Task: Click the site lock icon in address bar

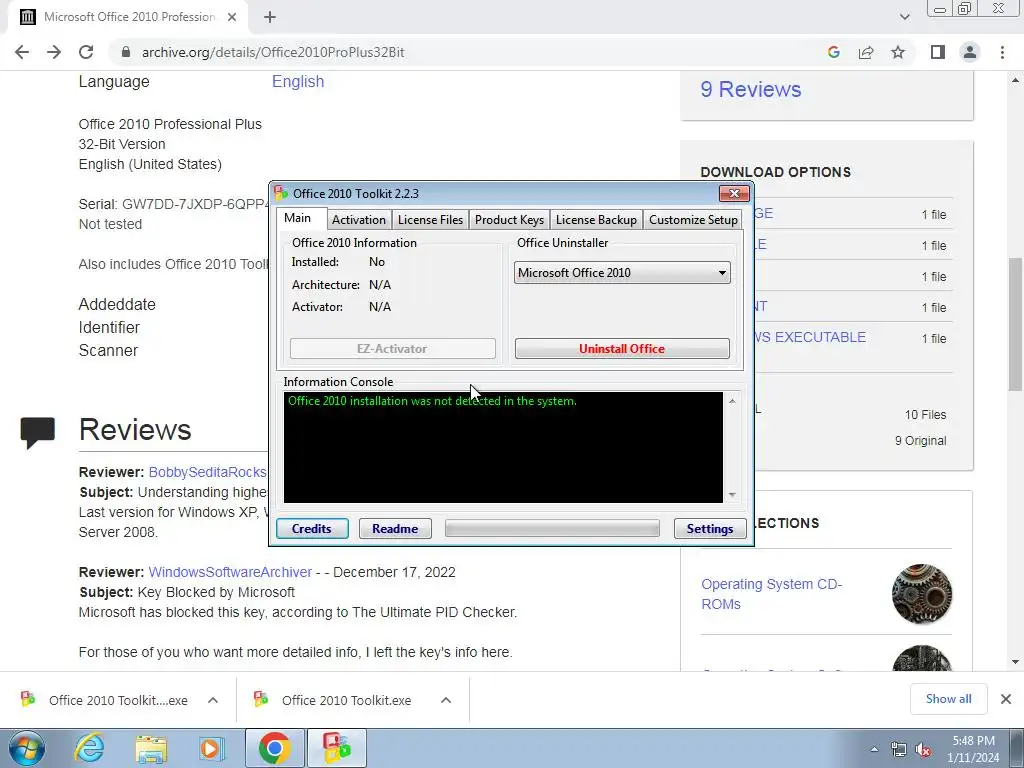Action: click(x=126, y=52)
